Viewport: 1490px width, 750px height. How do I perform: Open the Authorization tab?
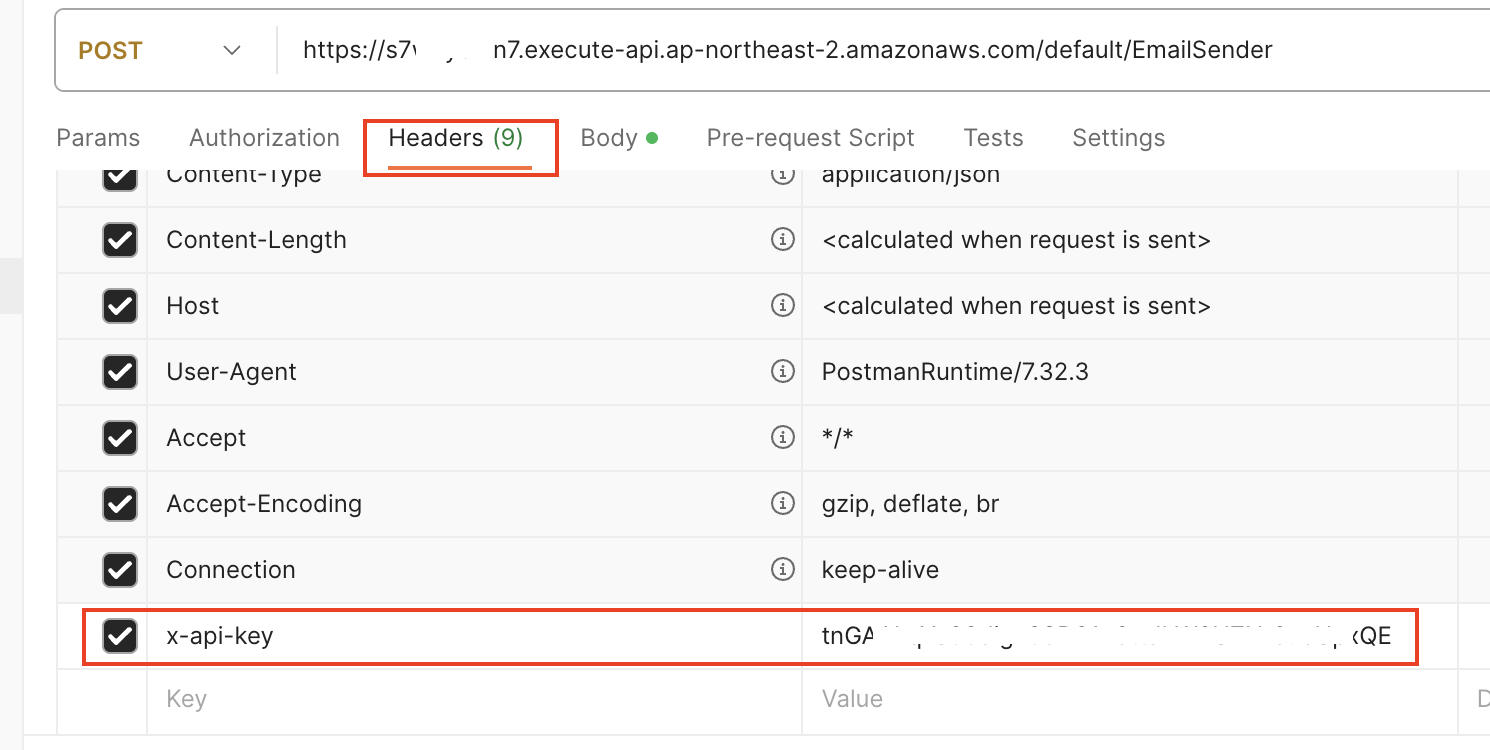pyautogui.click(x=264, y=138)
